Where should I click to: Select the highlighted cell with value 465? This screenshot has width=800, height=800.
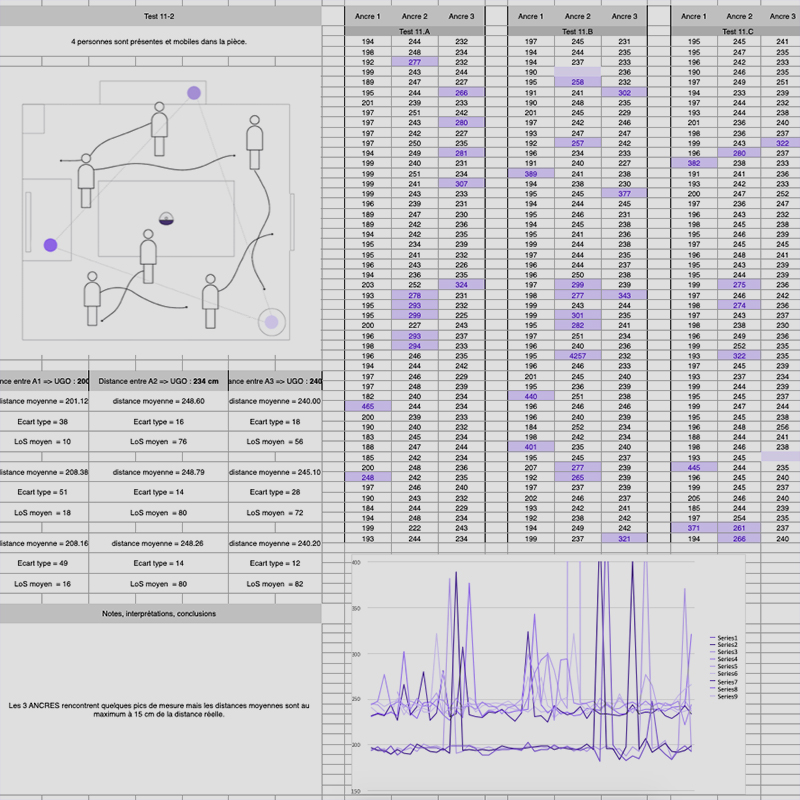point(368,407)
